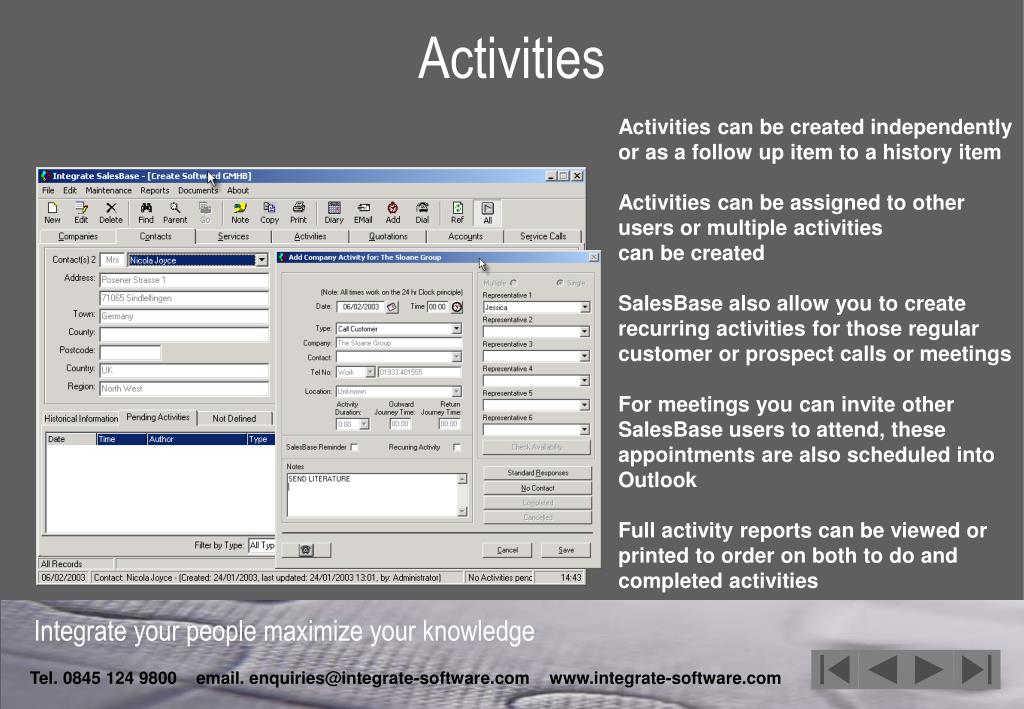Click the camera icon button in dialog
Viewport: 1024px width, 709px height.
coord(306,550)
